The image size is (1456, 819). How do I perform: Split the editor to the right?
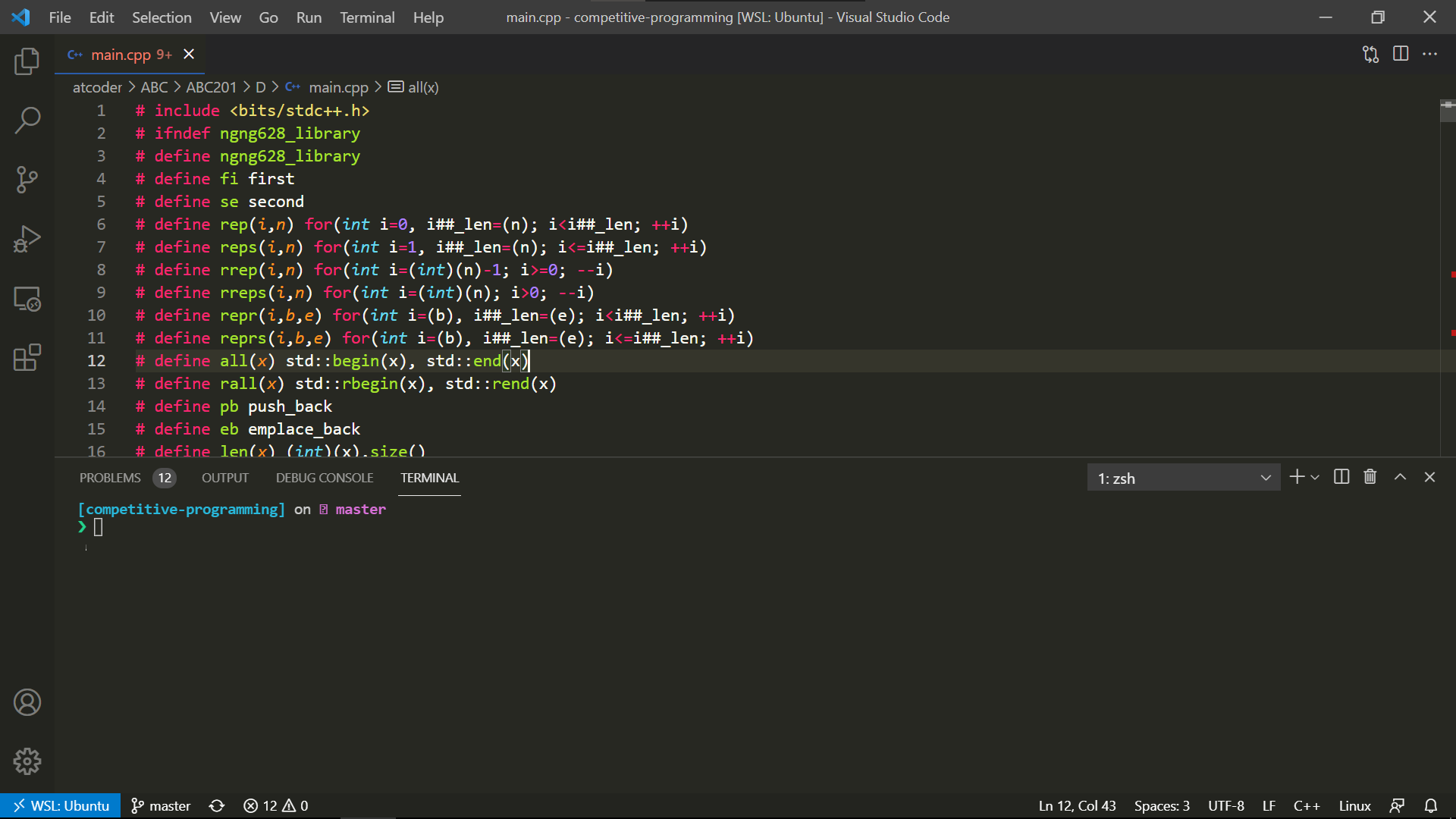(x=1401, y=54)
